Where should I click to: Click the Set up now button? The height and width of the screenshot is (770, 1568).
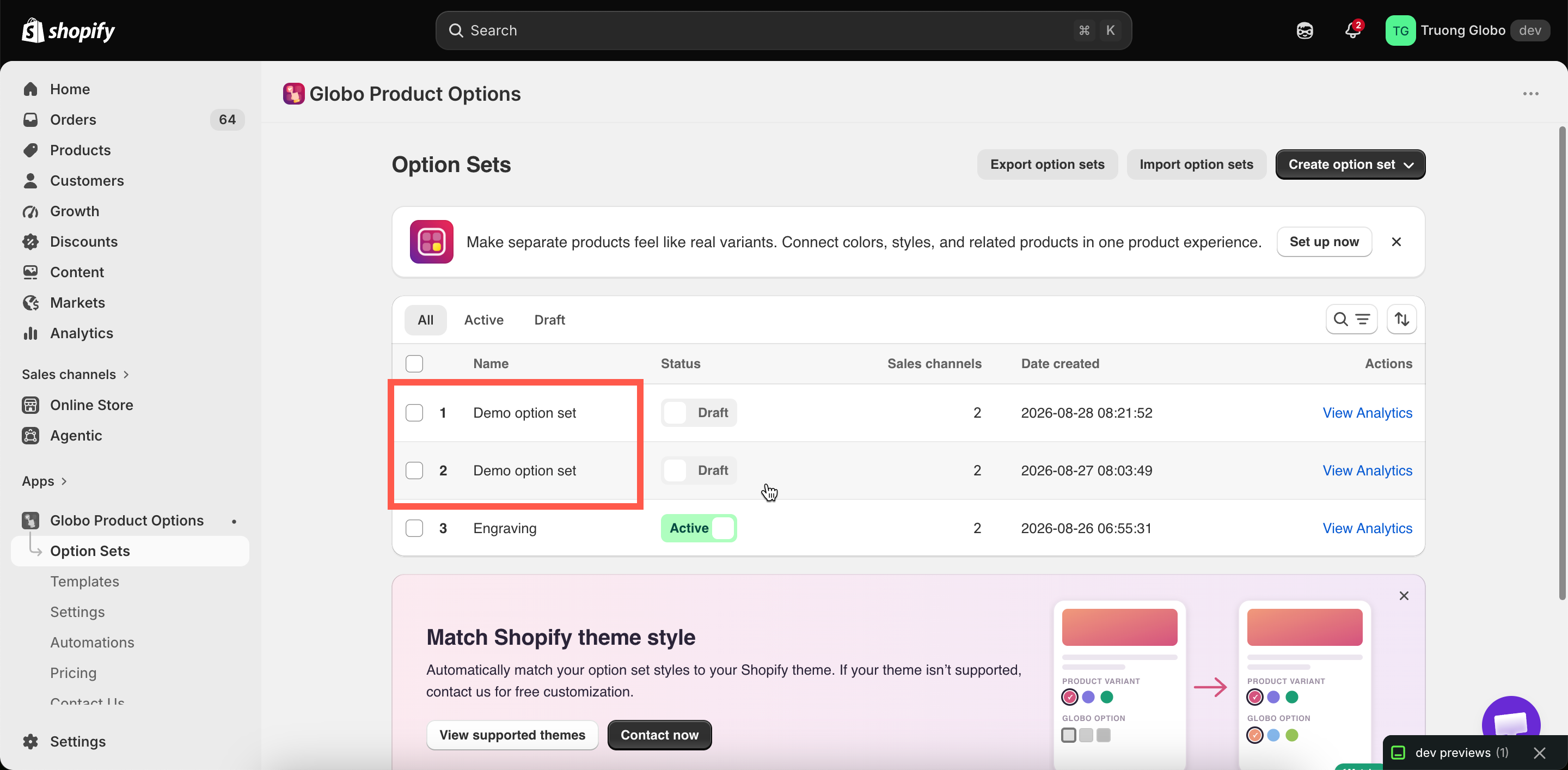(x=1324, y=242)
